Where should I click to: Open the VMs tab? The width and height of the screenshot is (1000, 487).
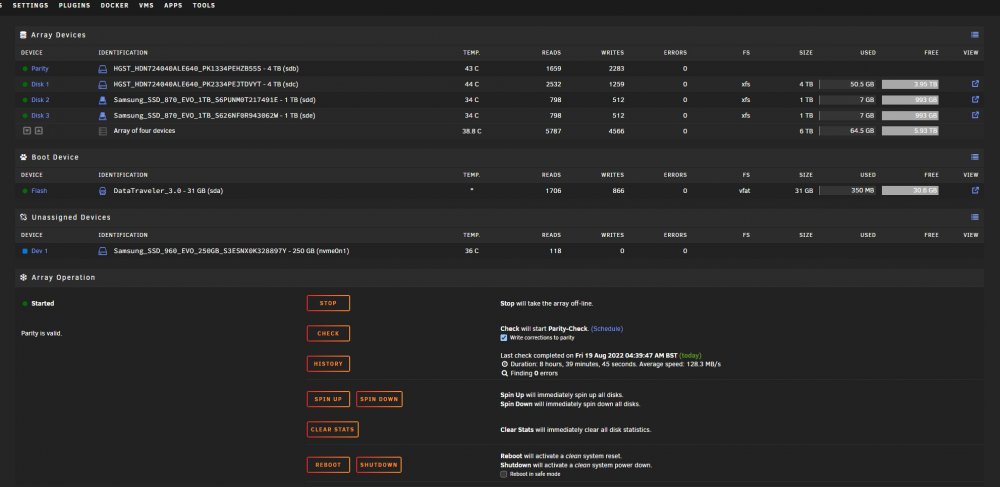click(x=146, y=6)
